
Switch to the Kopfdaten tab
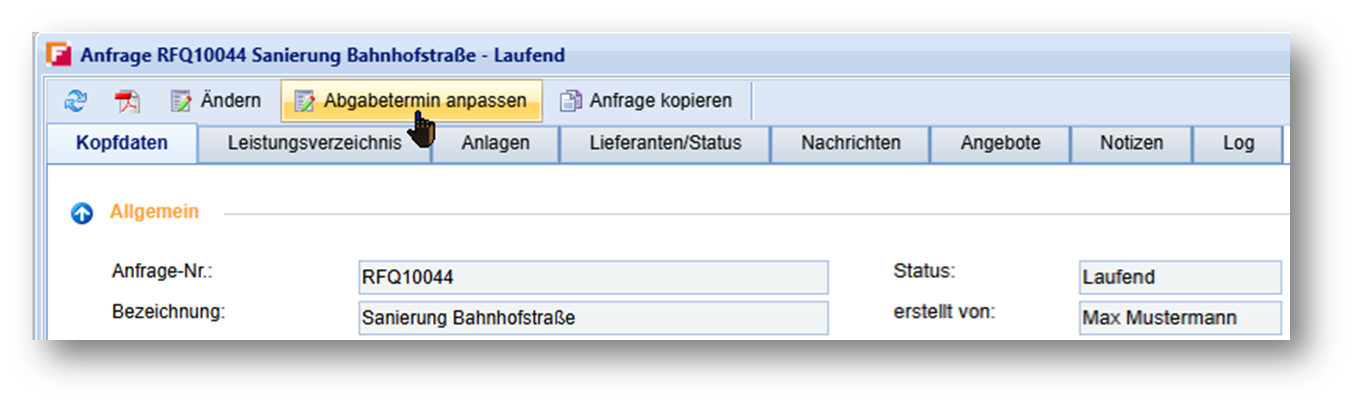click(122, 143)
